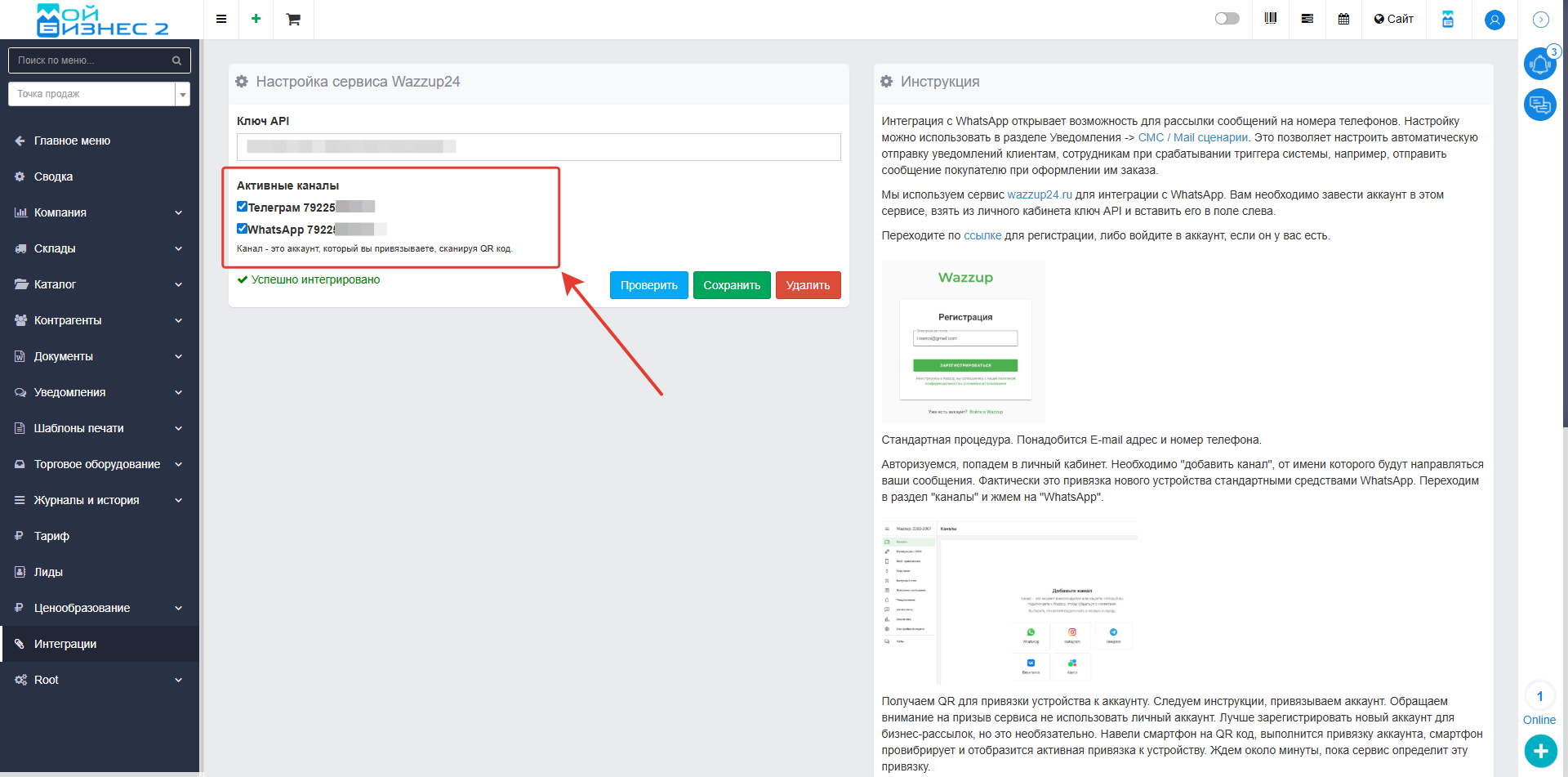1568x777 pixels.
Task: Open the calendar icon in top bar
Action: point(1343,19)
